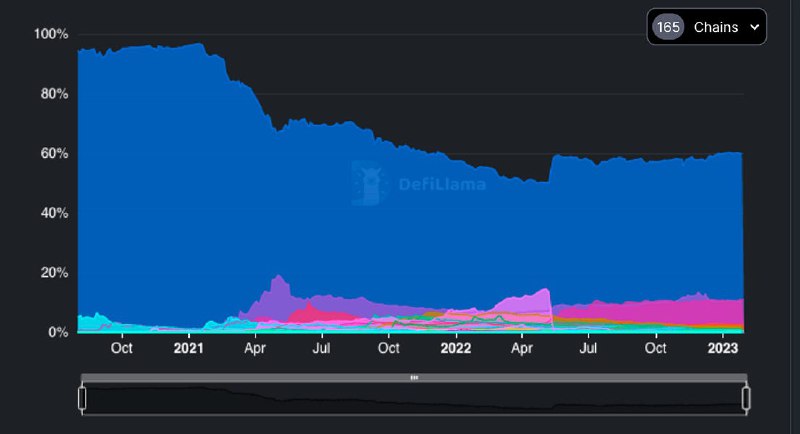The image size is (800, 434).
Task: Click the 2023 x-axis label
Action: click(x=722, y=348)
